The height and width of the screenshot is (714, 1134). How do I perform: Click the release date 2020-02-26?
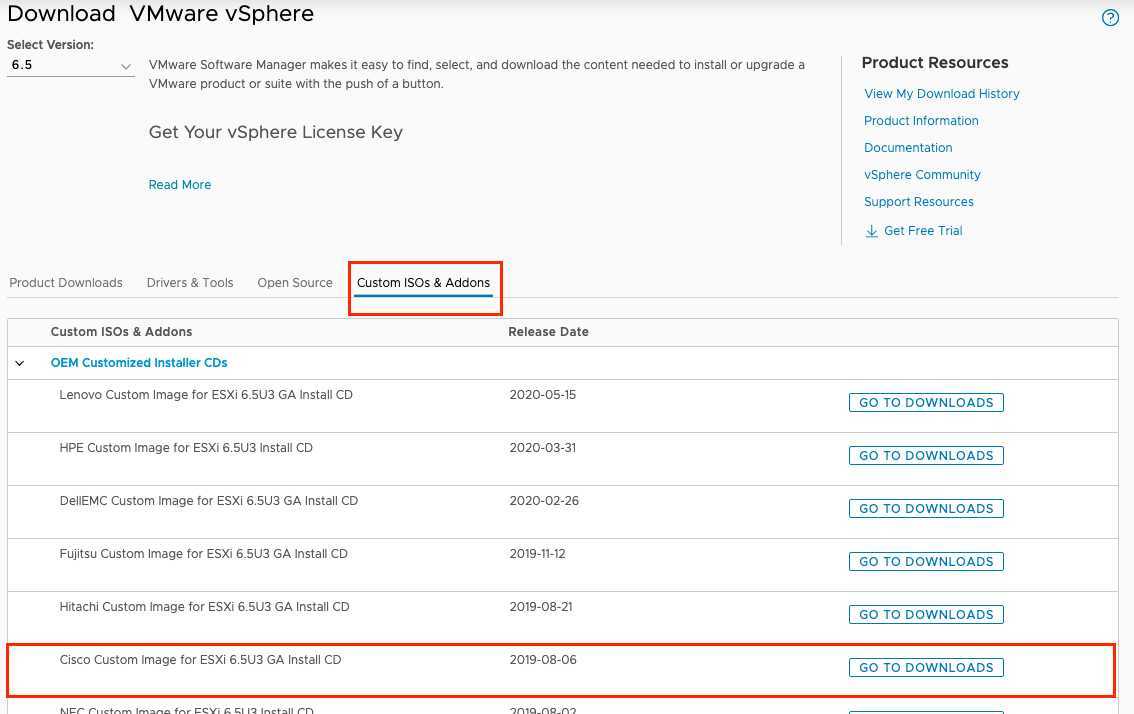[544, 501]
